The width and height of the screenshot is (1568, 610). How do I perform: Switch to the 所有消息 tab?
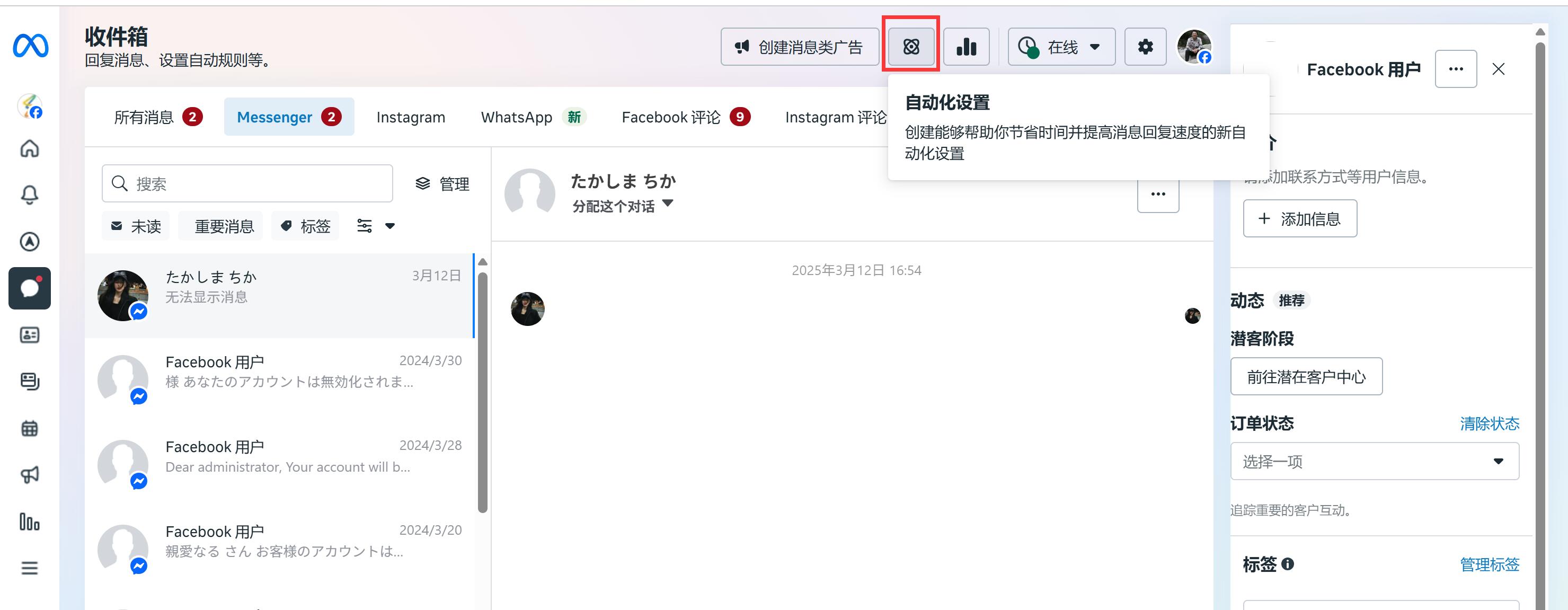158,116
